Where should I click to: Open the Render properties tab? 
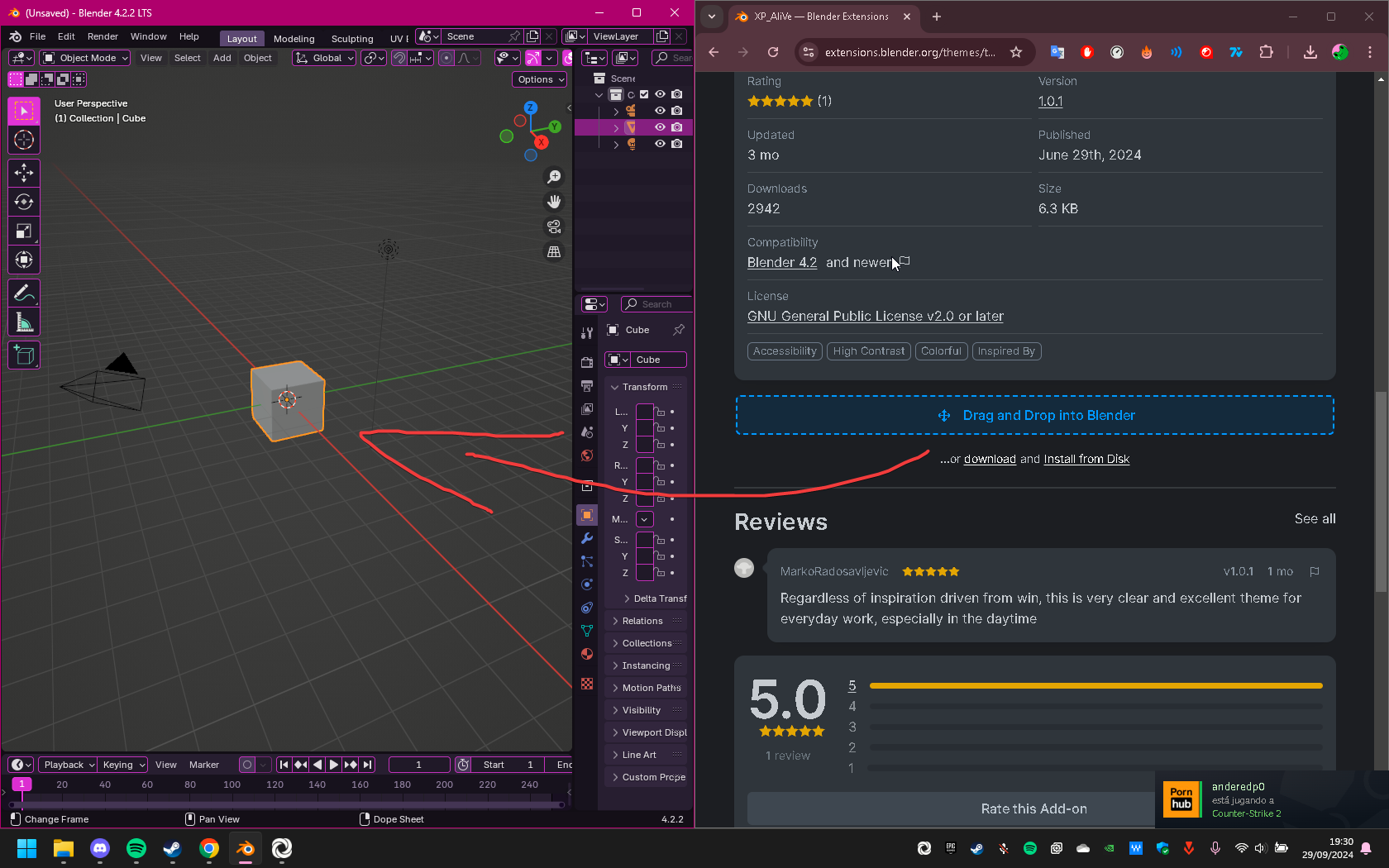click(x=587, y=362)
